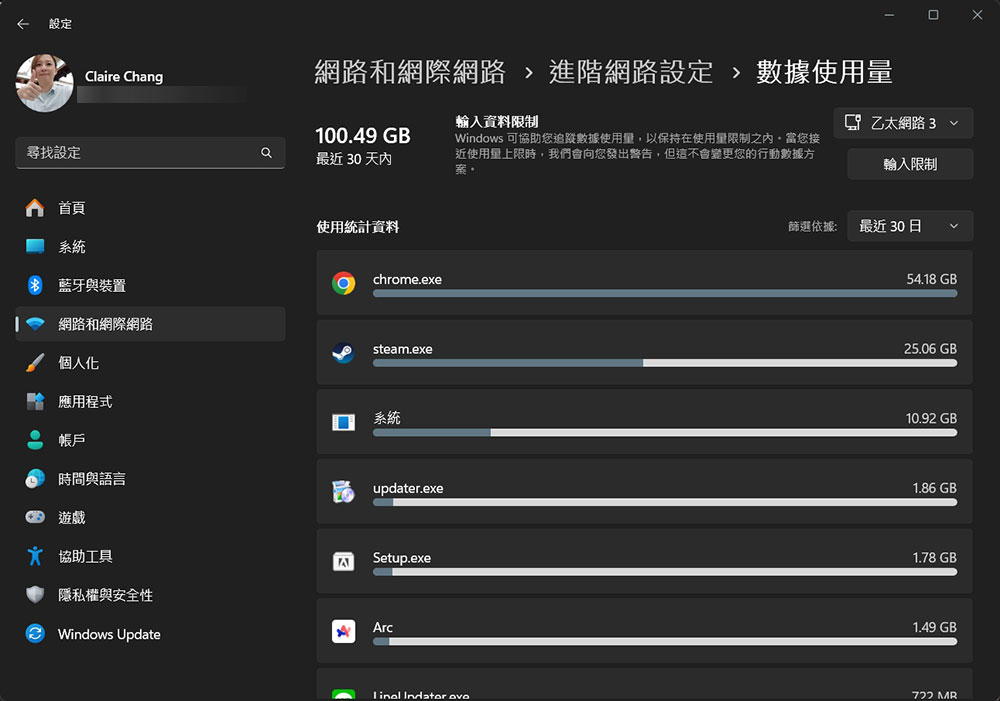Click the 篩選依據 label
1000x701 pixels.
point(812,226)
